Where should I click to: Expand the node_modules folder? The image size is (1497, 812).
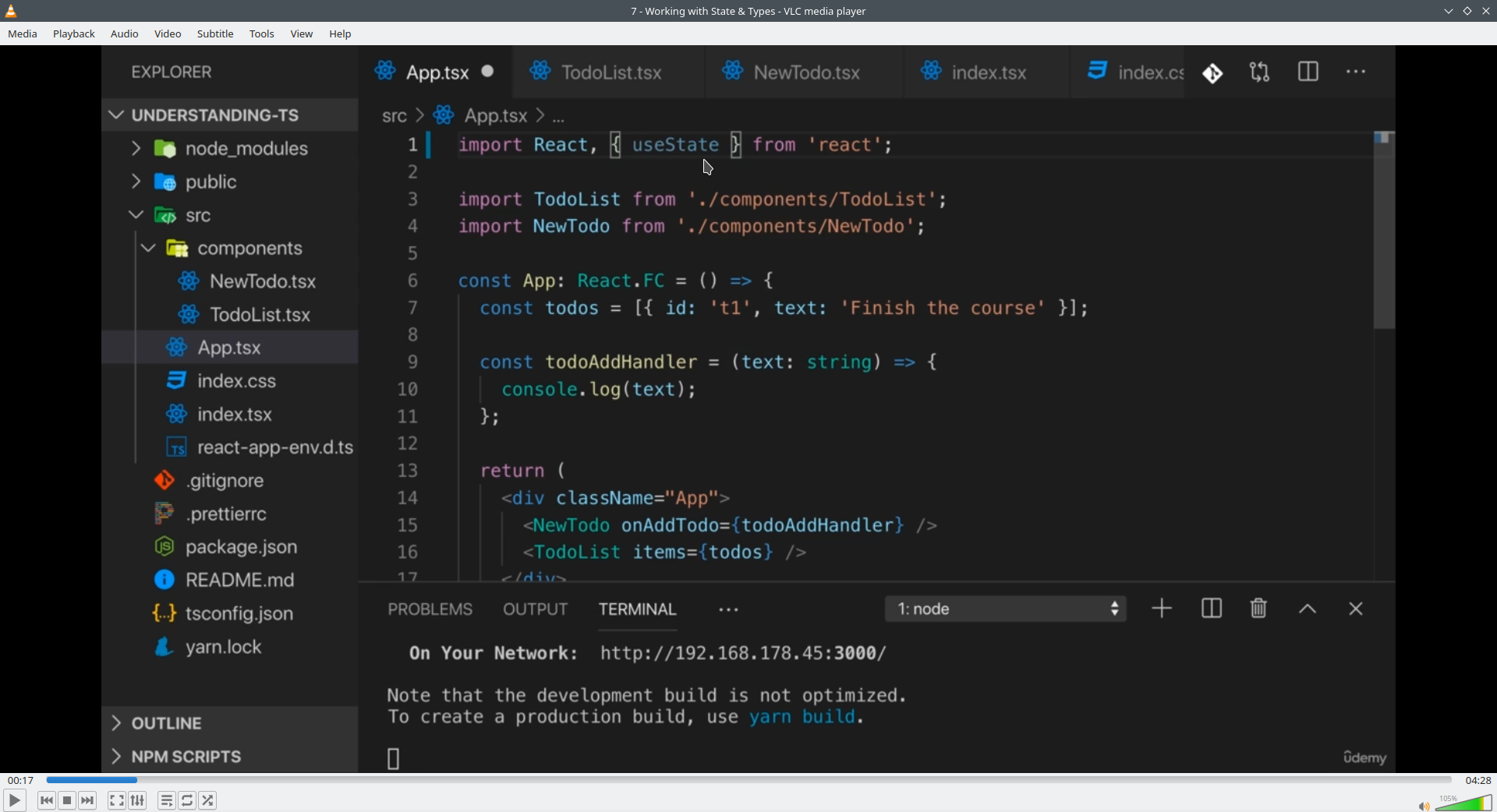[x=230, y=148]
